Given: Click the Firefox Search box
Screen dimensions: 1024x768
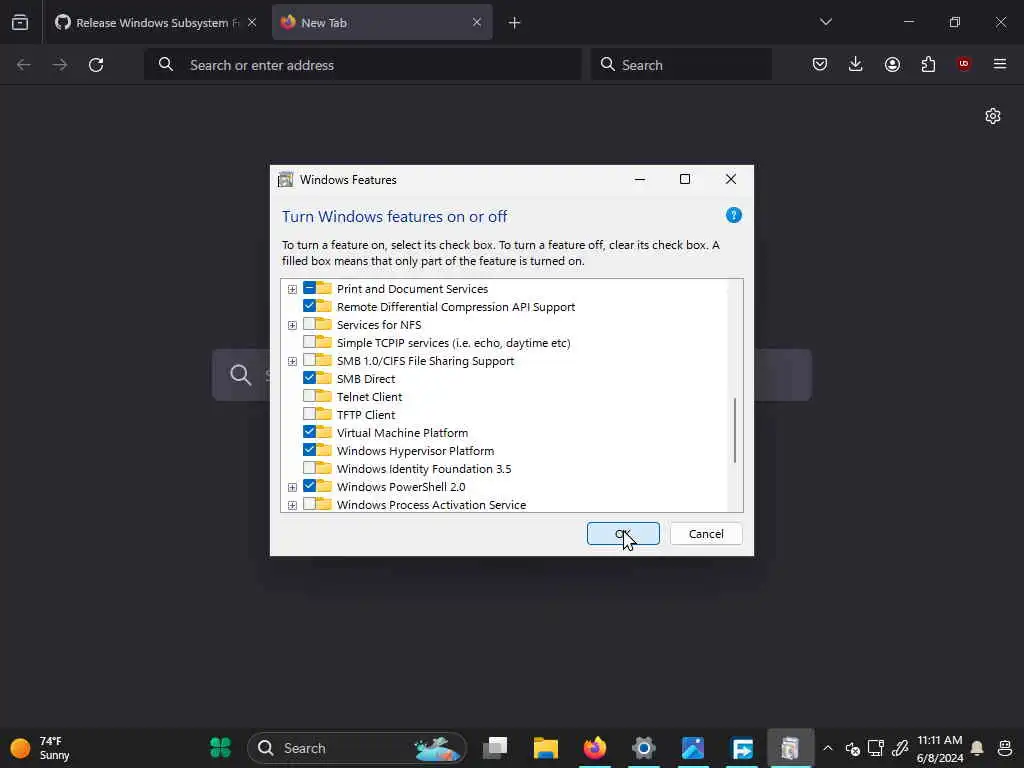Looking at the screenshot, I should (x=681, y=65).
